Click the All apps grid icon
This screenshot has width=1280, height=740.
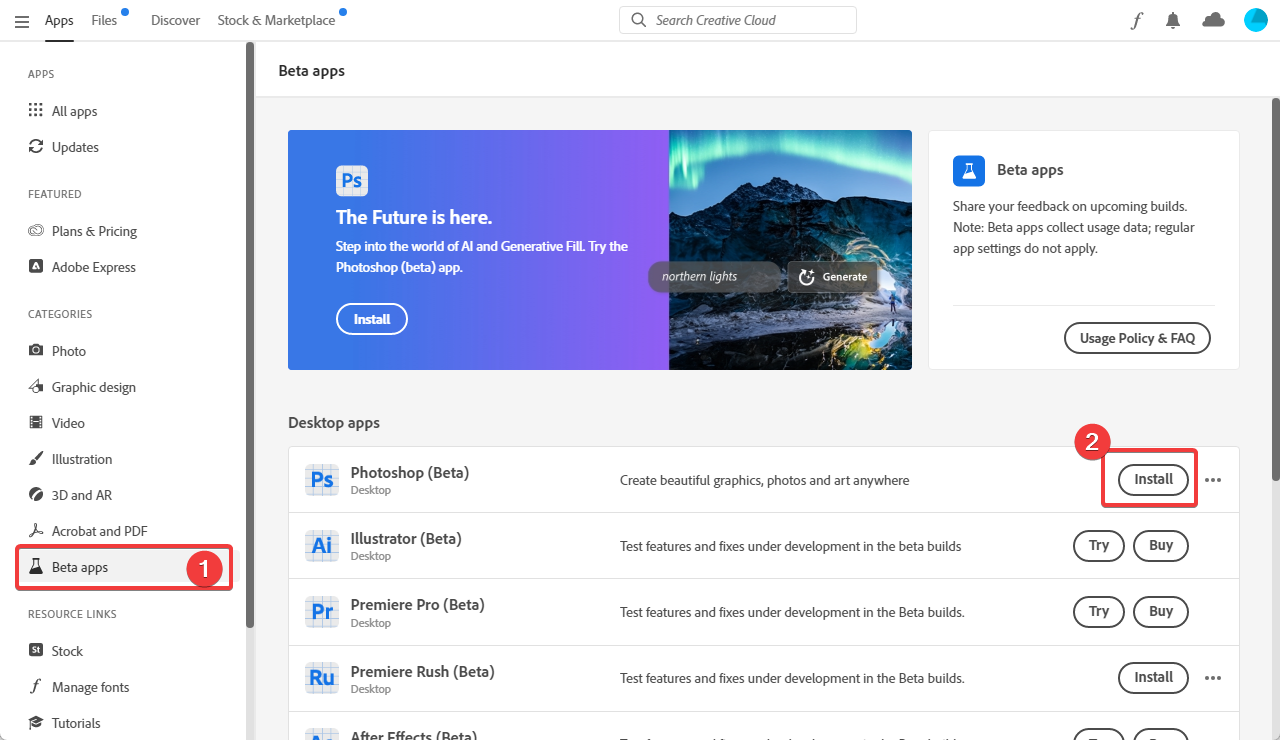click(x=36, y=110)
